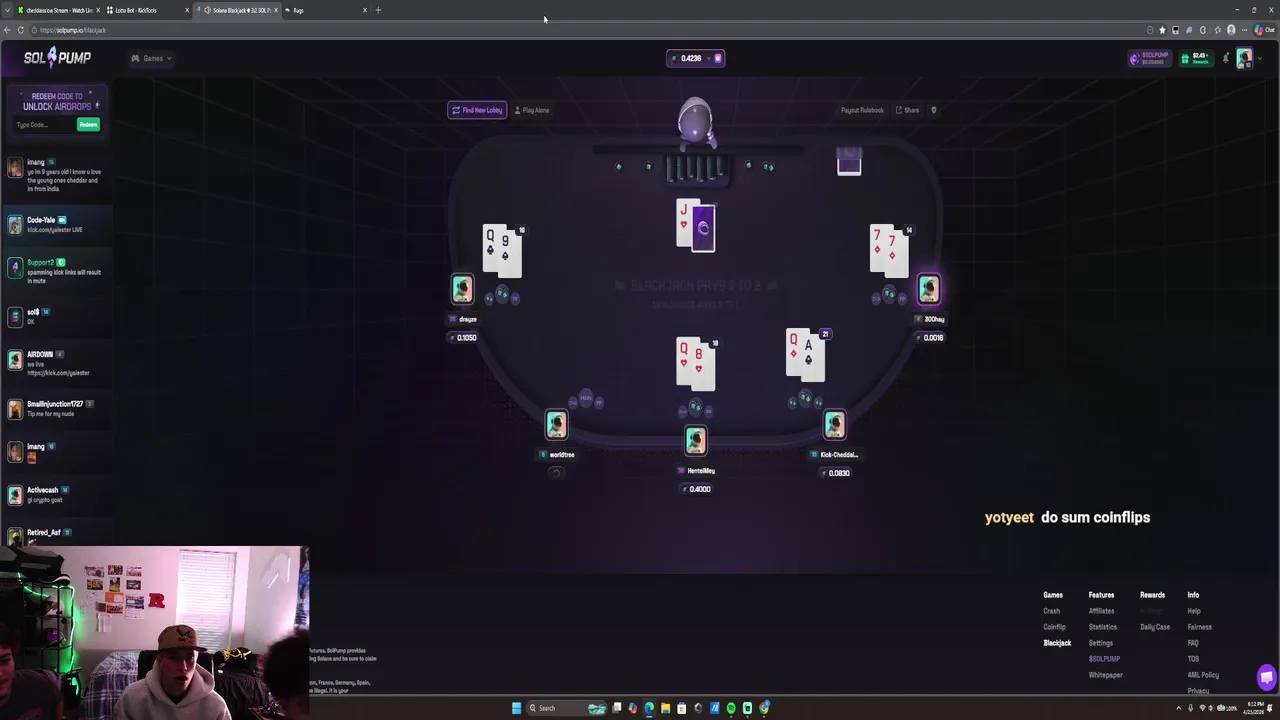The height and width of the screenshot is (720, 1280).
Task: Click the profile avatar in header
Action: pyautogui.click(x=1243, y=58)
